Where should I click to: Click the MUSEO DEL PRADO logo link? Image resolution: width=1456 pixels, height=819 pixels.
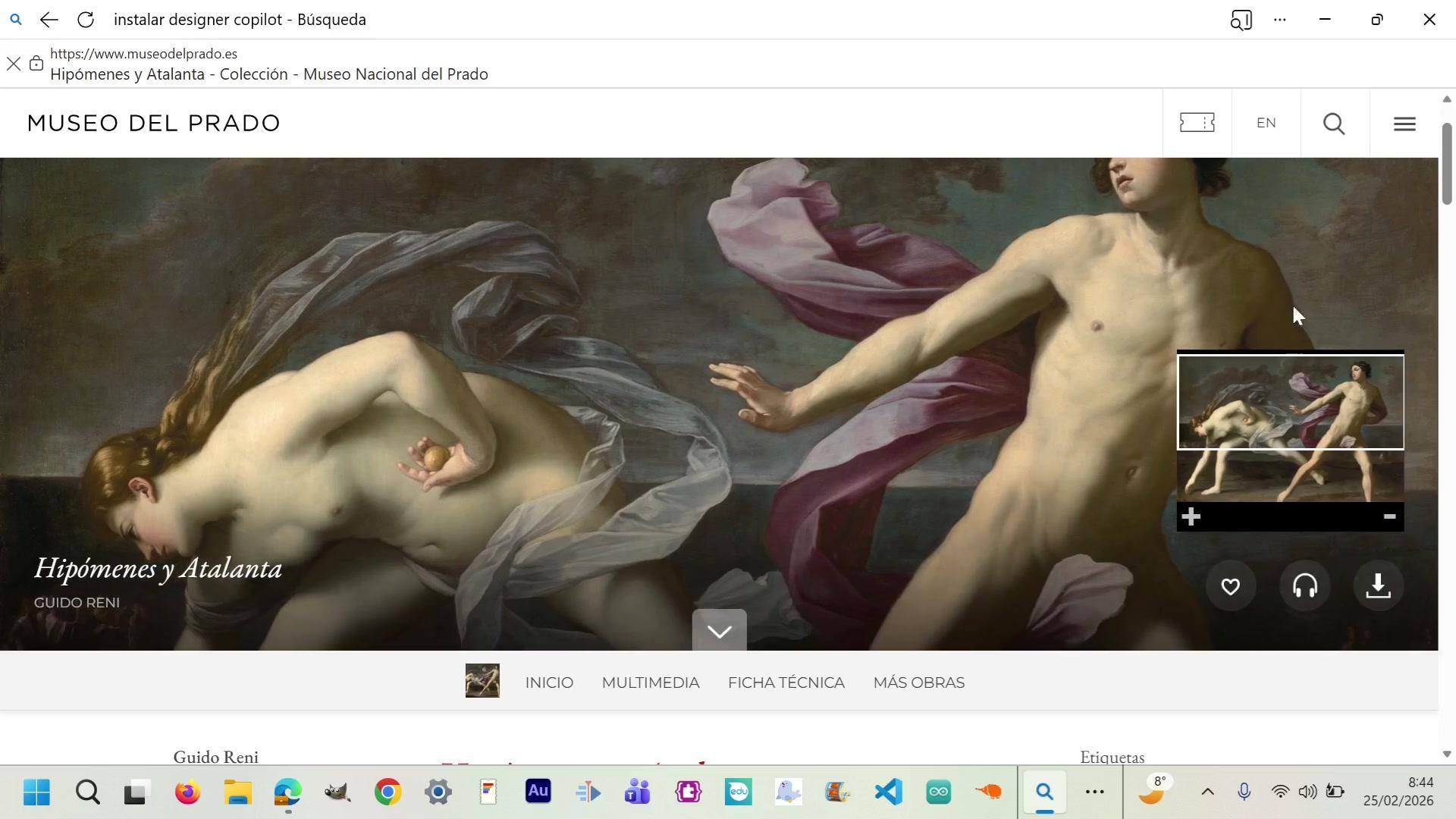(154, 123)
